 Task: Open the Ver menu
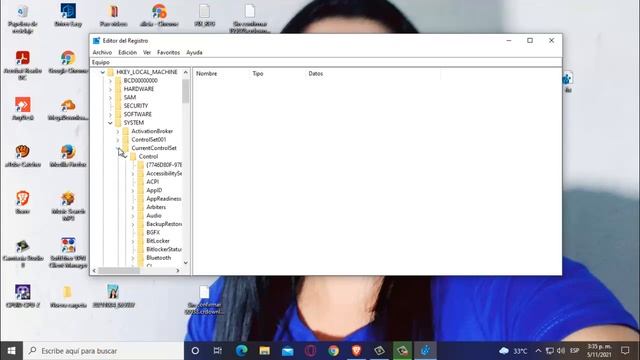tap(147, 53)
